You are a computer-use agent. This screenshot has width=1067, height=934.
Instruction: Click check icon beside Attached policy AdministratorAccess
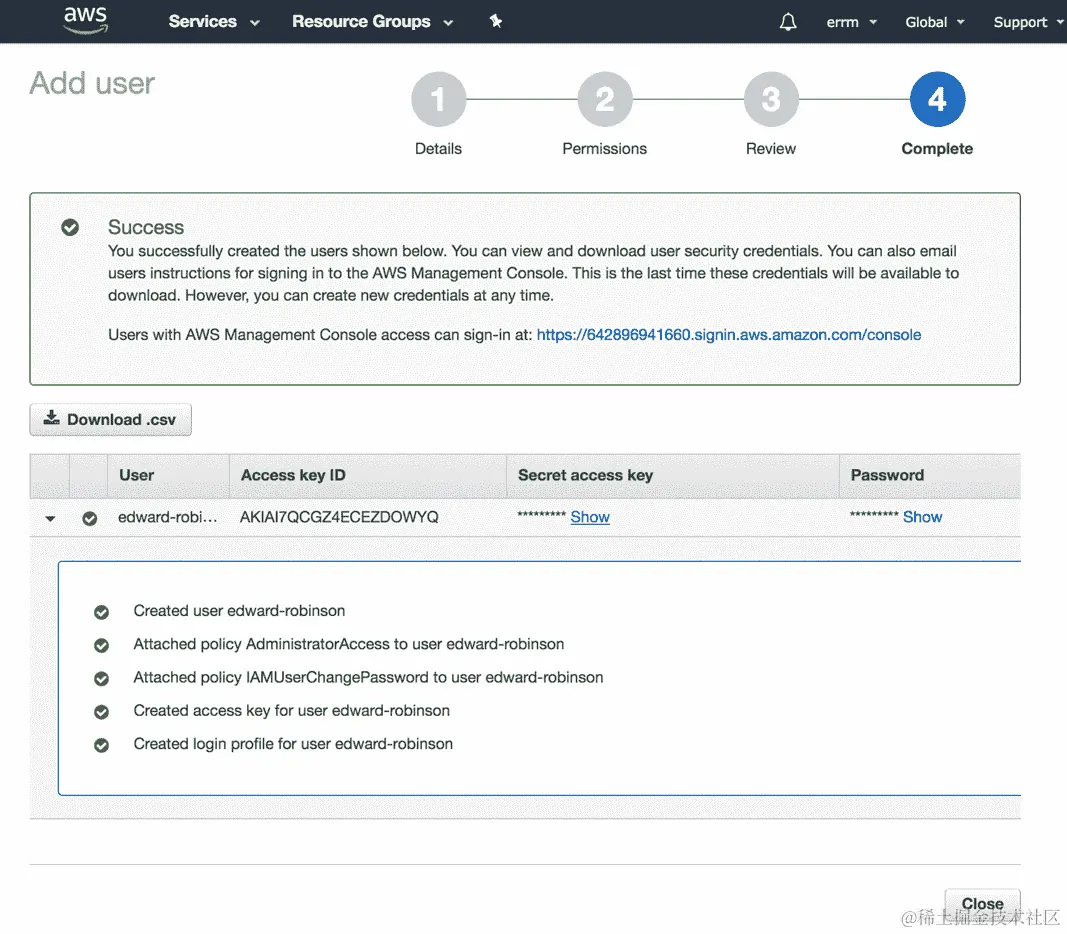click(x=101, y=646)
